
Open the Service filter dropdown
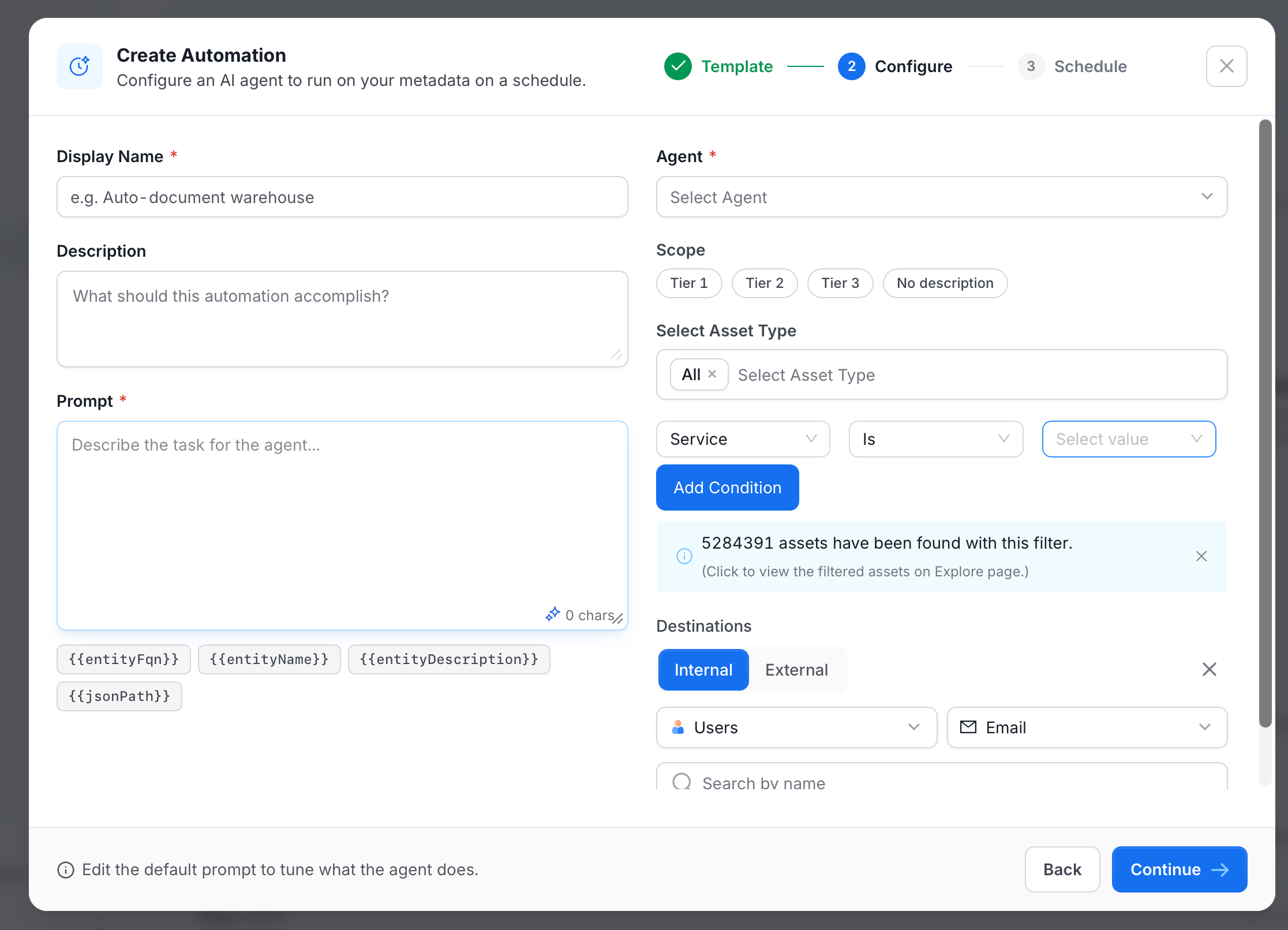click(x=743, y=439)
